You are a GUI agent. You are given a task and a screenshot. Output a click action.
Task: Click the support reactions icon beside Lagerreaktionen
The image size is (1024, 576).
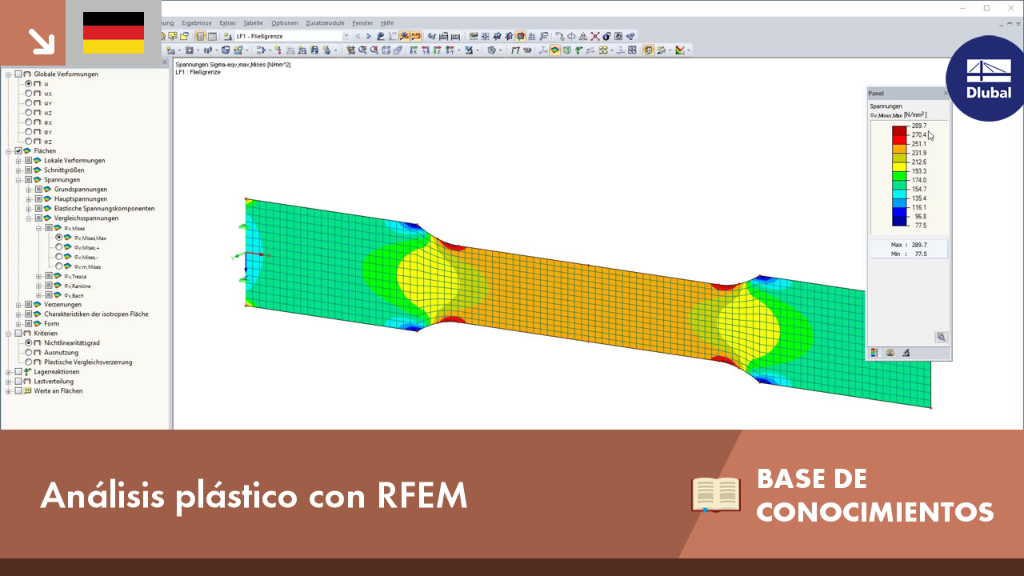click(27, 372)
